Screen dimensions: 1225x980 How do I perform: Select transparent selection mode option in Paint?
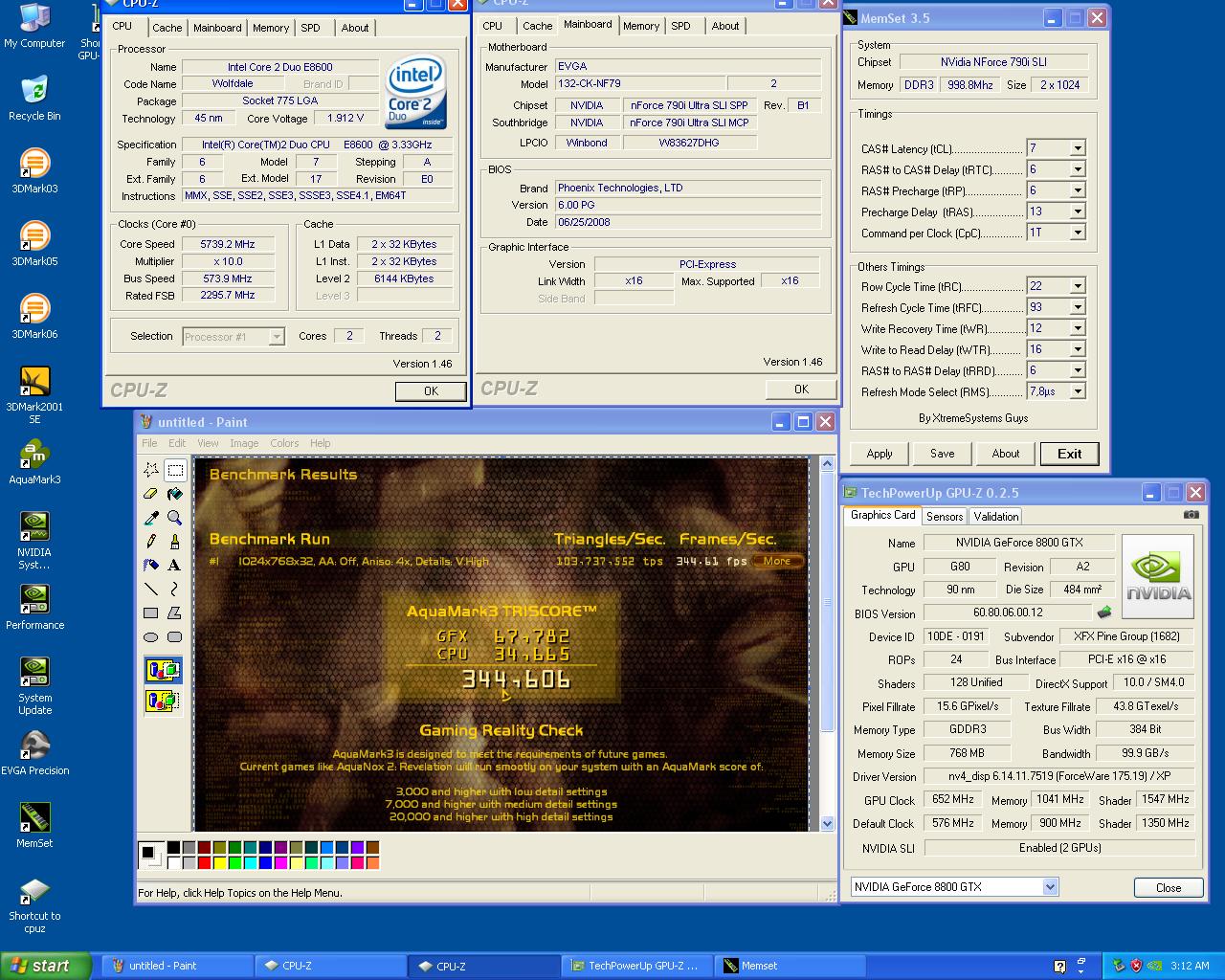click(x=163, y=701)
